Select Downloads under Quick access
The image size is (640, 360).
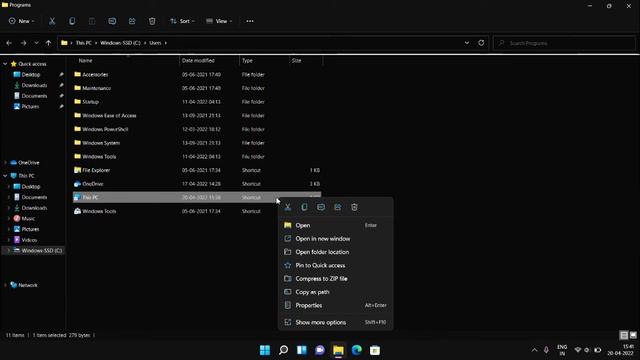click(33, 85)
